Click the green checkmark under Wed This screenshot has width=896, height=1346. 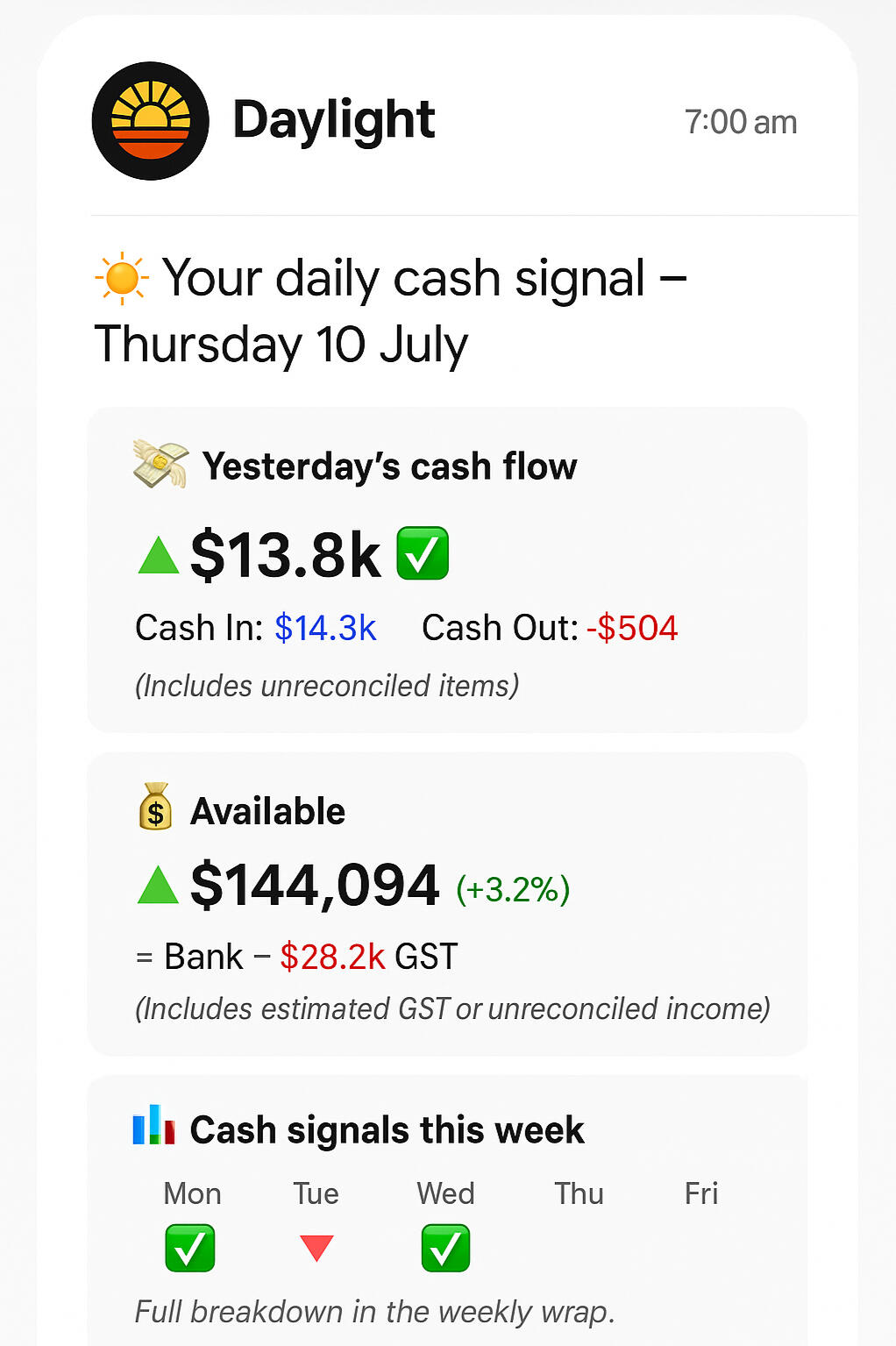[445, 1248]
